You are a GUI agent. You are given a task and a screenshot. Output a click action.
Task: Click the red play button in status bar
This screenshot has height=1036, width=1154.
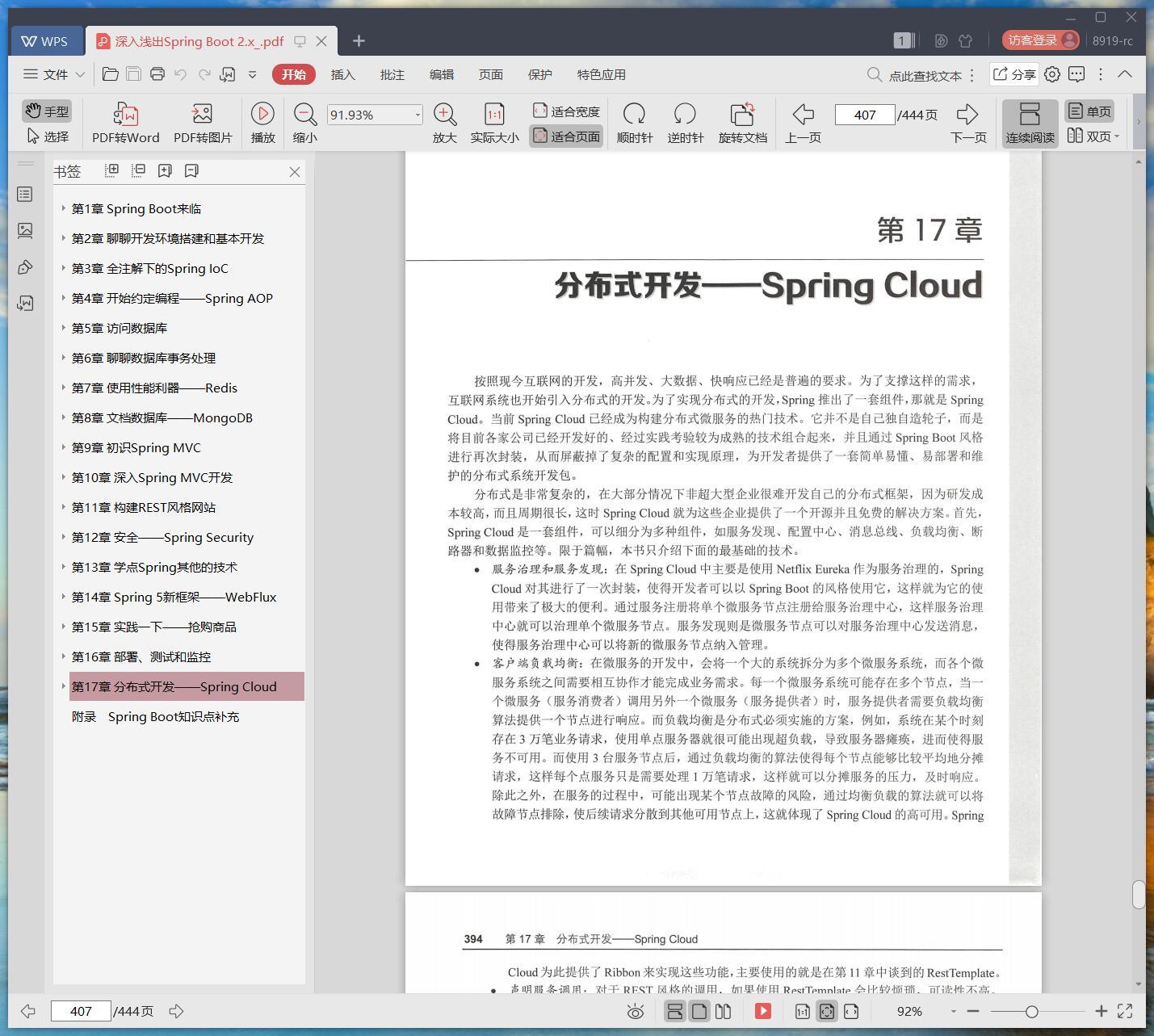(x=763, y=1011)
